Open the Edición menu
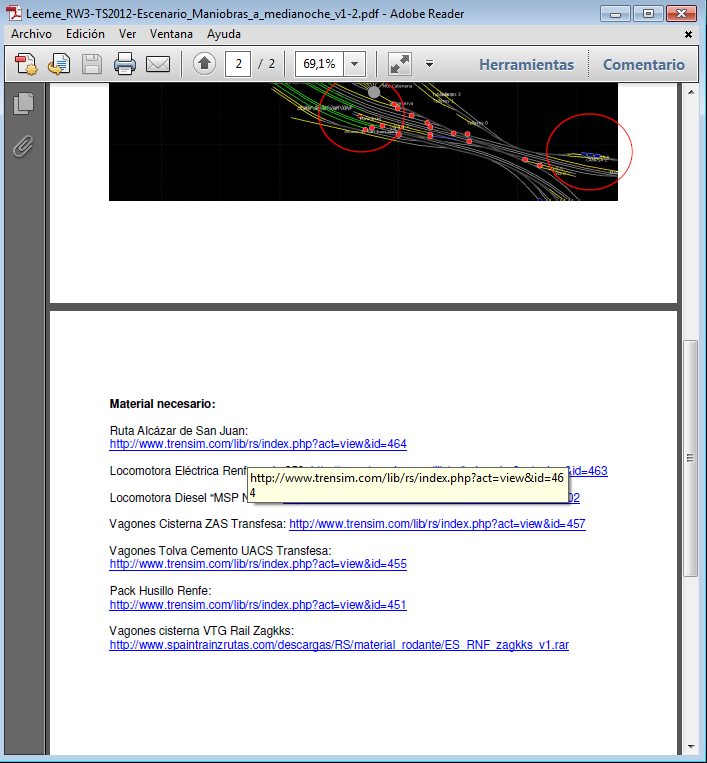Screen dimensions: 707x763 click(x=85, y=33)
